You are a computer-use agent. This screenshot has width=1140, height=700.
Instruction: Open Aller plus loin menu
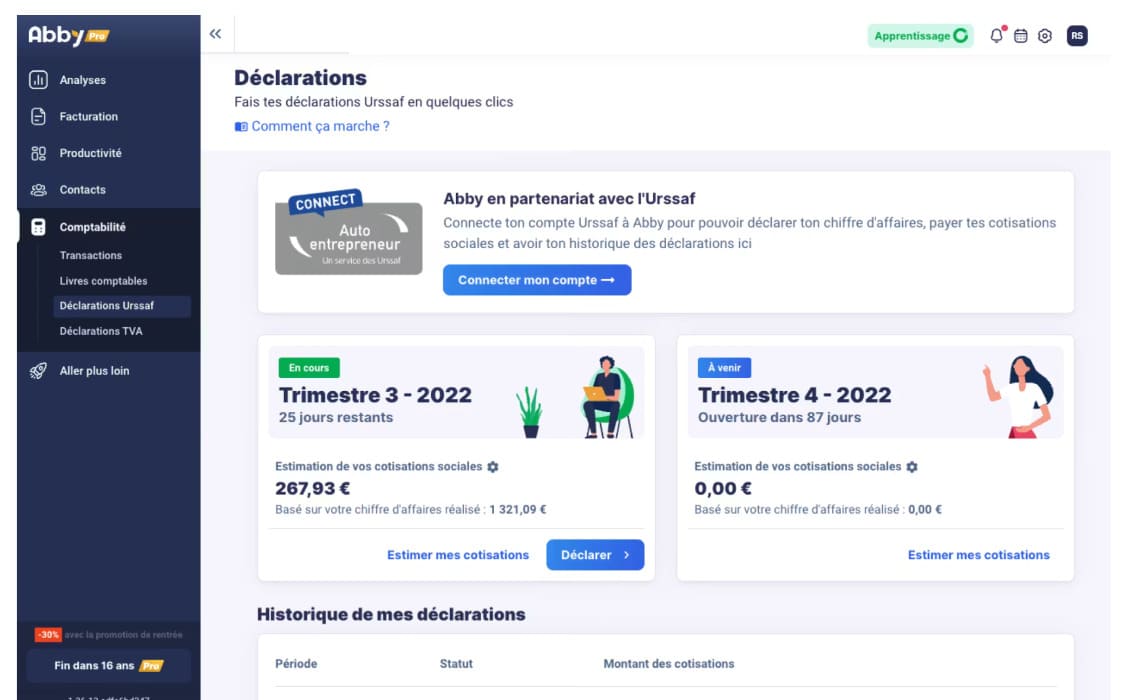pos(95,371)
